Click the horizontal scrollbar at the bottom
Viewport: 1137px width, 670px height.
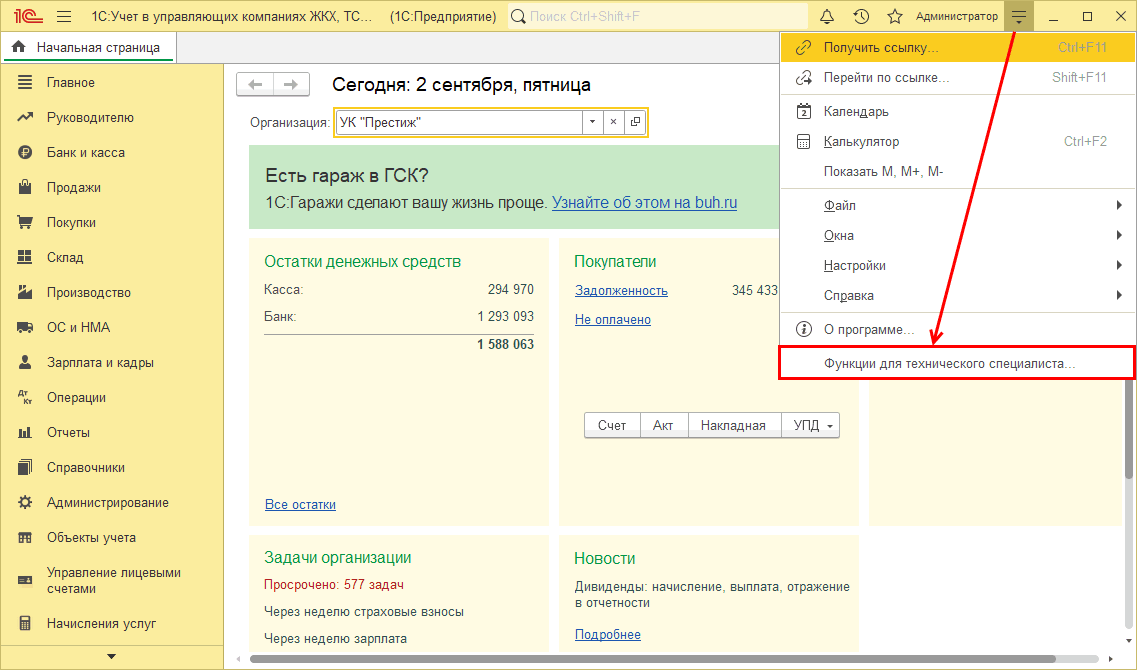(x=653, y=659)
